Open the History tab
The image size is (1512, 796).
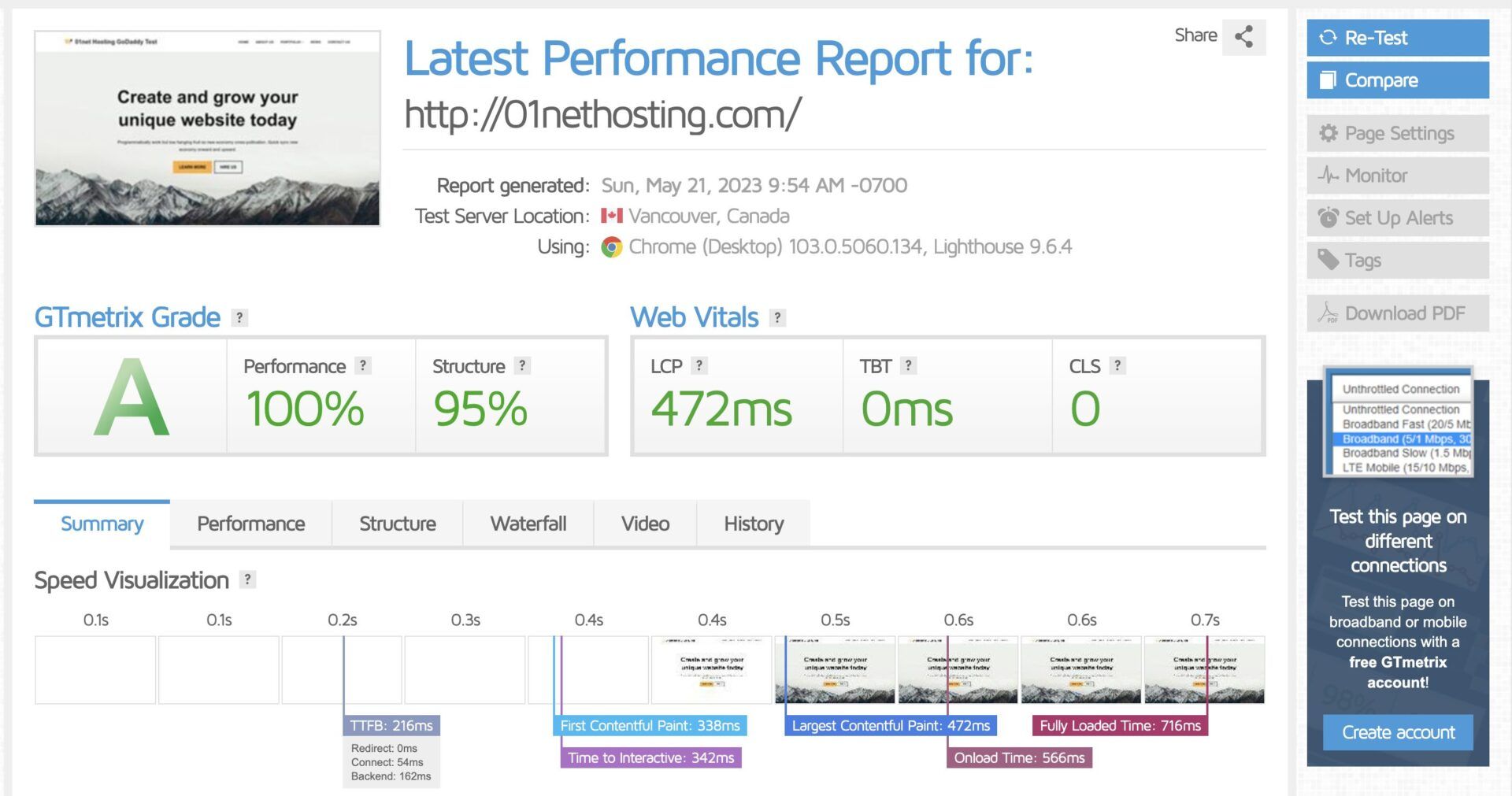point(754,524)
